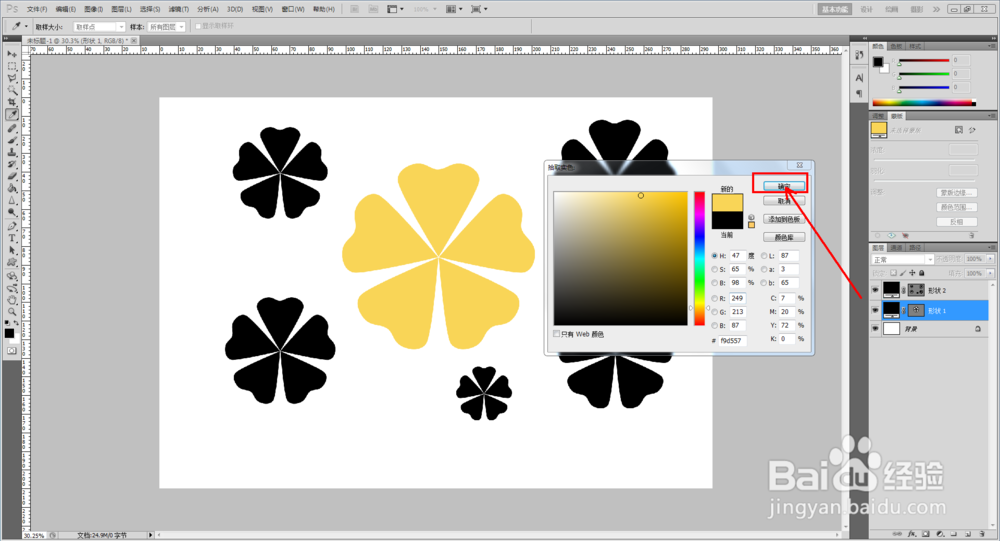Viewport: 1000px width, 541px height.
Task: Select the Paint Bucket tool
Action: point(11,189)
